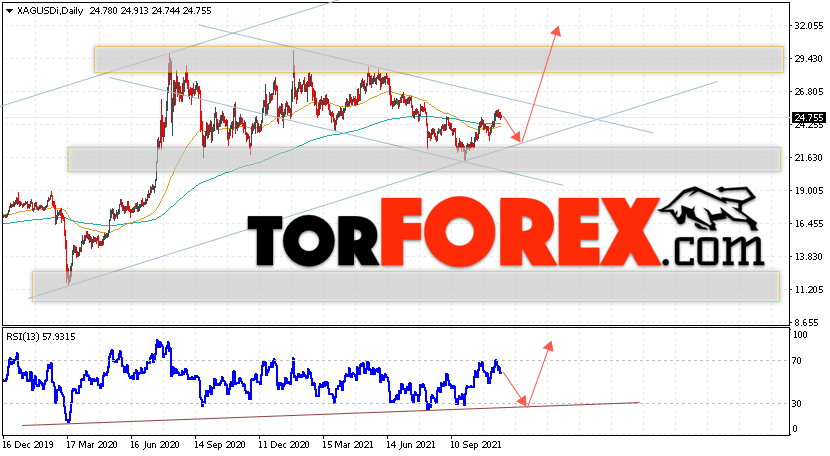This screenshot has width=830, height=456.
Task: Select the 15 Mar 2021 date label
Action: click(x=348, y=445)
